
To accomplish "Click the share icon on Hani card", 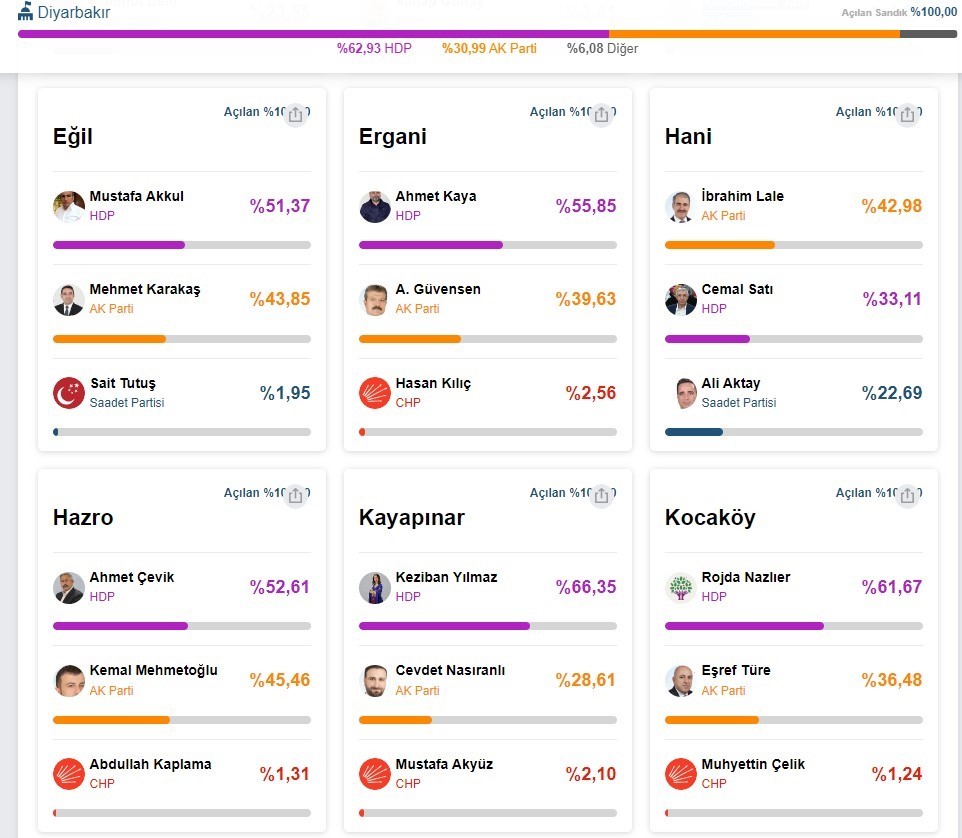I will (x=907, y=115).
